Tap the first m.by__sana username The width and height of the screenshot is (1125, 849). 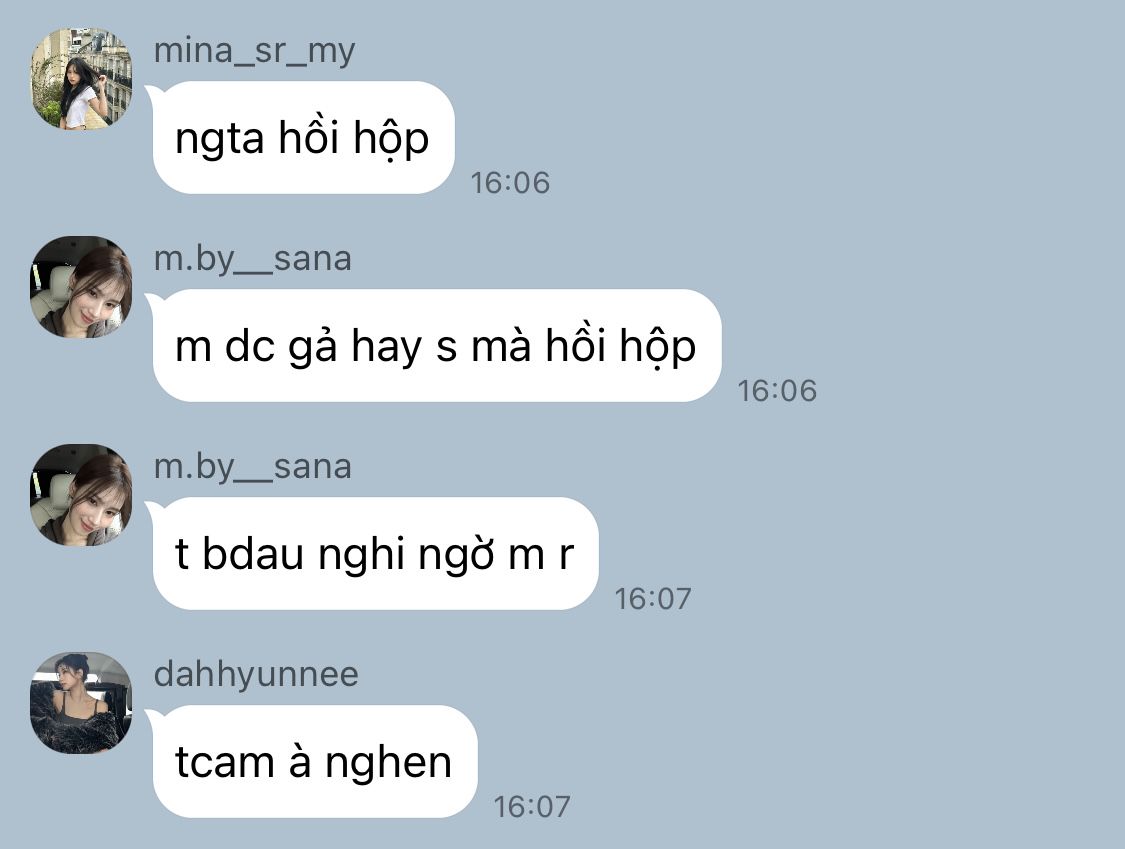tap(253, 258)
